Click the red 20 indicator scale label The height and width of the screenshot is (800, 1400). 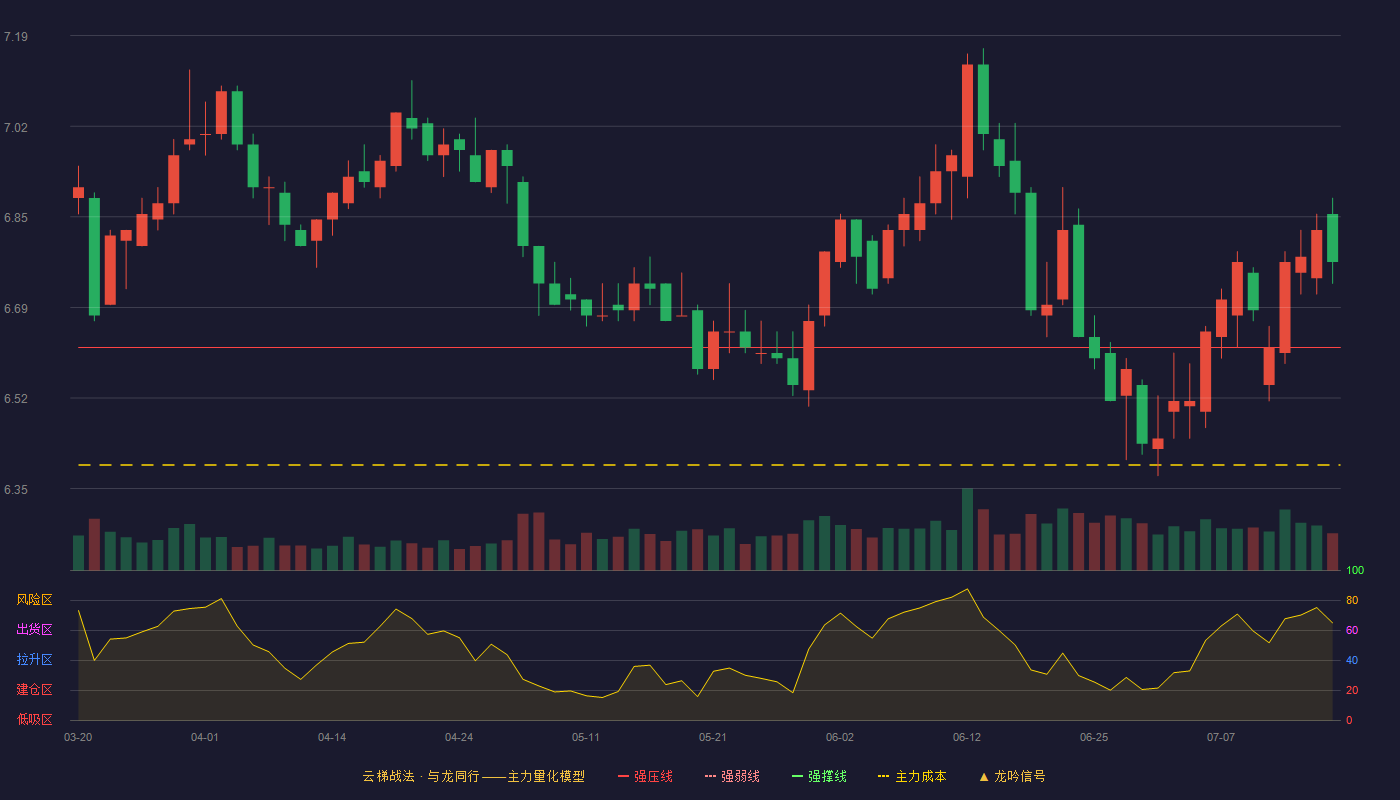1352,690
